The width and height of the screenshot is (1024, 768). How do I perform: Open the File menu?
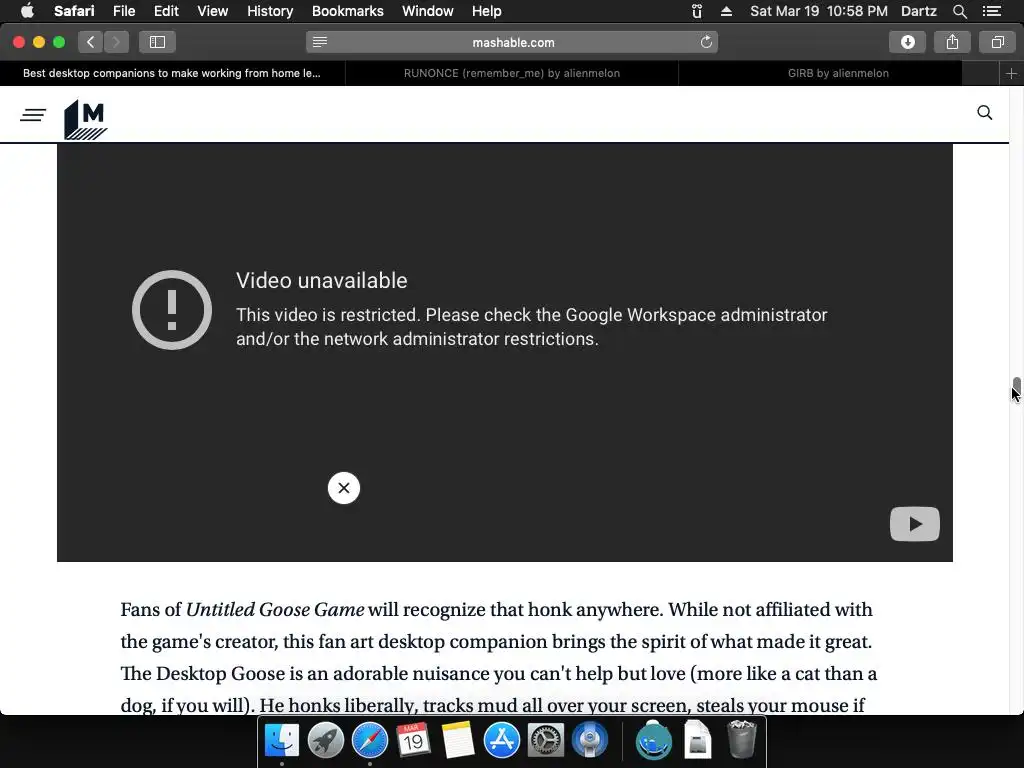tap(123, 11)
